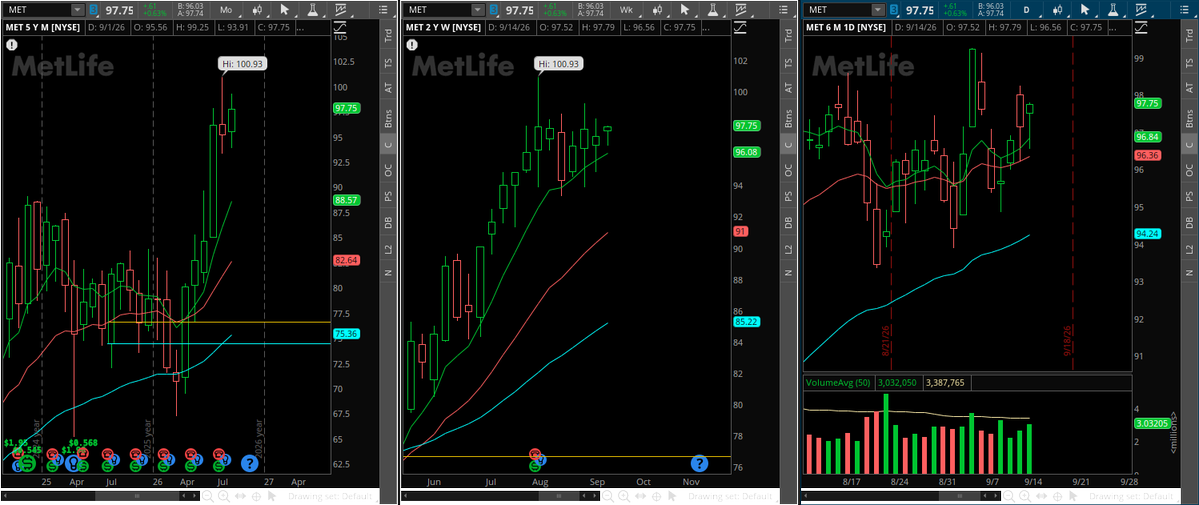
Task: Open candlestick chart style menu in monthly chart
Action: (x=258, y=10)
